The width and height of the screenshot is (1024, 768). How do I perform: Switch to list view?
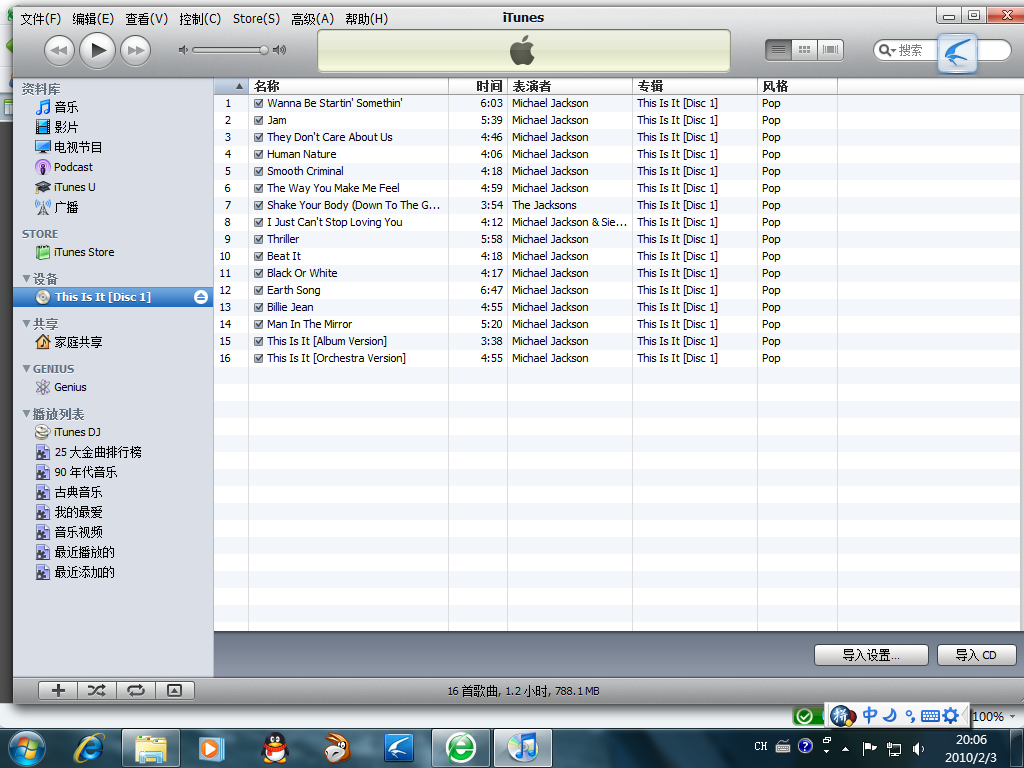click(x=778, y=50)
